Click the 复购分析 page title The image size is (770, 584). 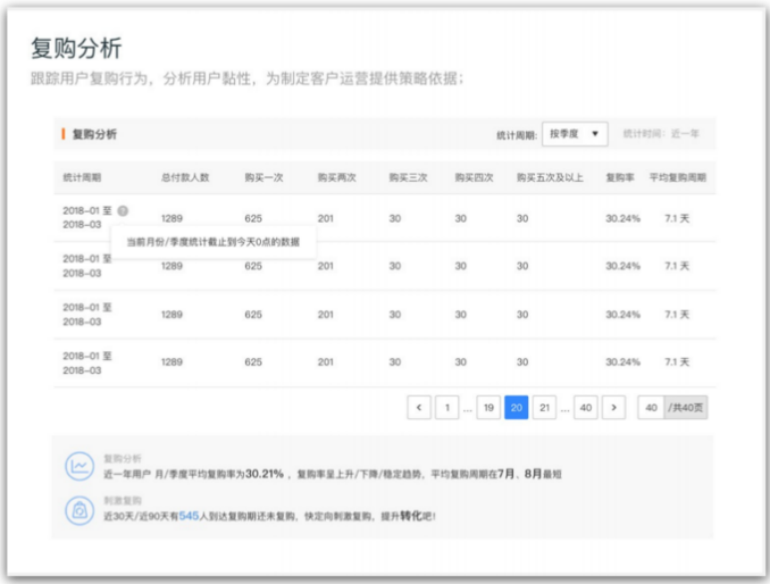76,48
